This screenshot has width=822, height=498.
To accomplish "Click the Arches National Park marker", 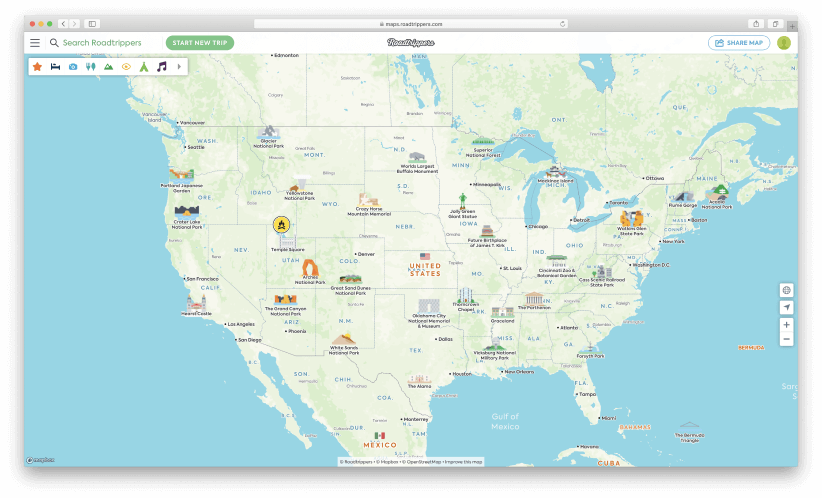I will point(310,267).
